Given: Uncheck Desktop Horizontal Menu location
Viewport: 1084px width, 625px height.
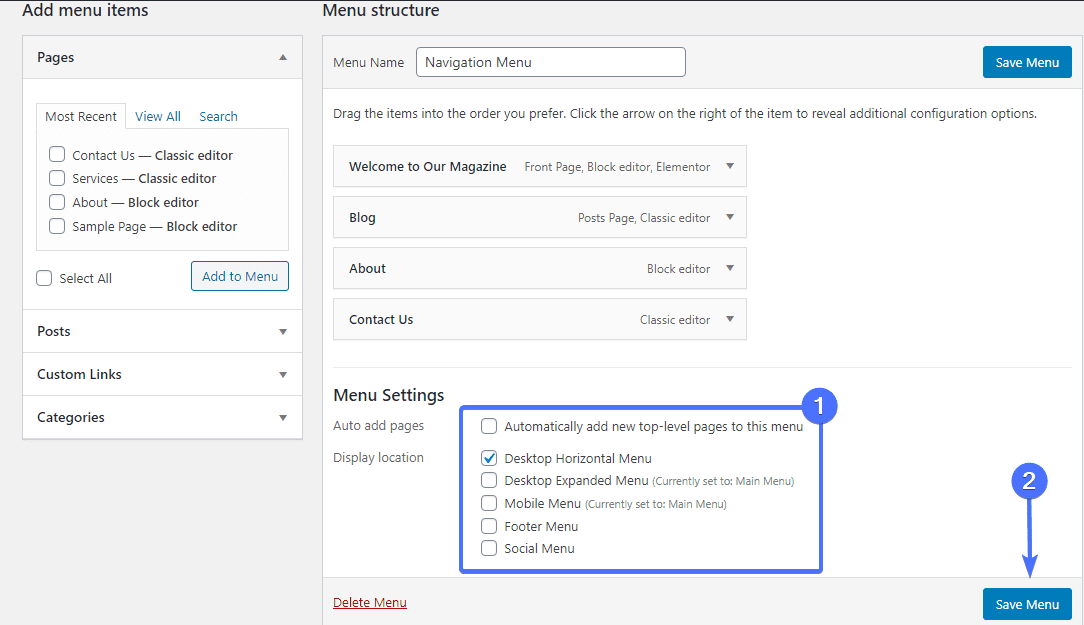Looking at the screenshot, I should [489, 458].
